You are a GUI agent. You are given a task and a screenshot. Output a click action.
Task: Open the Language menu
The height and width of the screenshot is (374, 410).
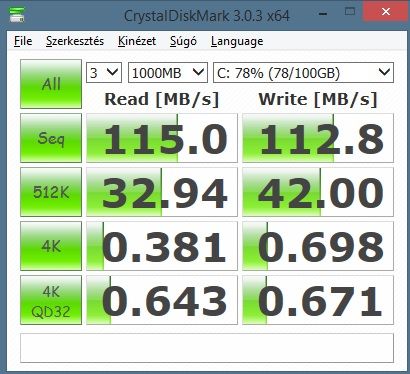(x=237, y=41)
